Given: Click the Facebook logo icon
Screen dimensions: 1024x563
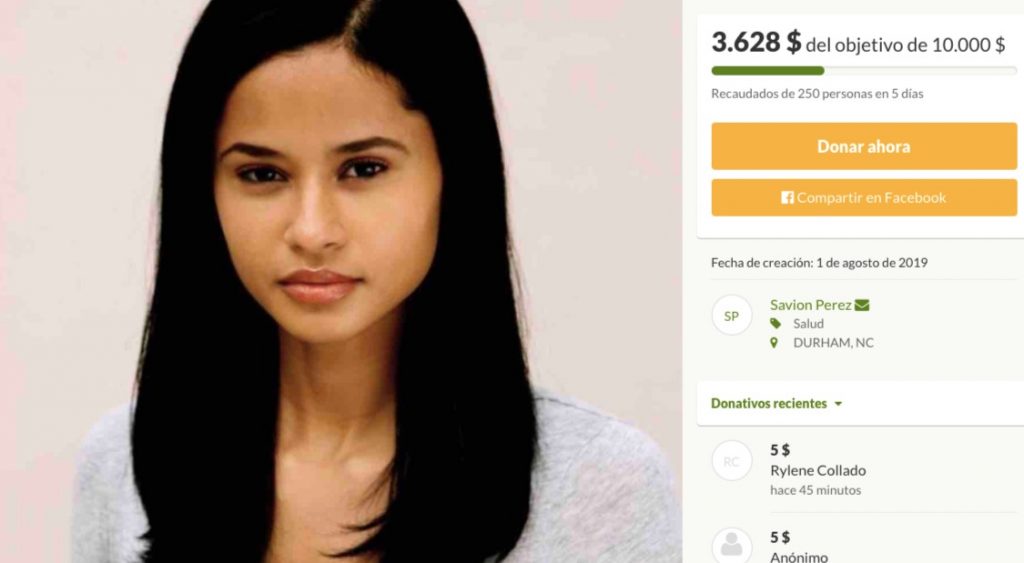Looking at the screenshot, I should [787, 197].
